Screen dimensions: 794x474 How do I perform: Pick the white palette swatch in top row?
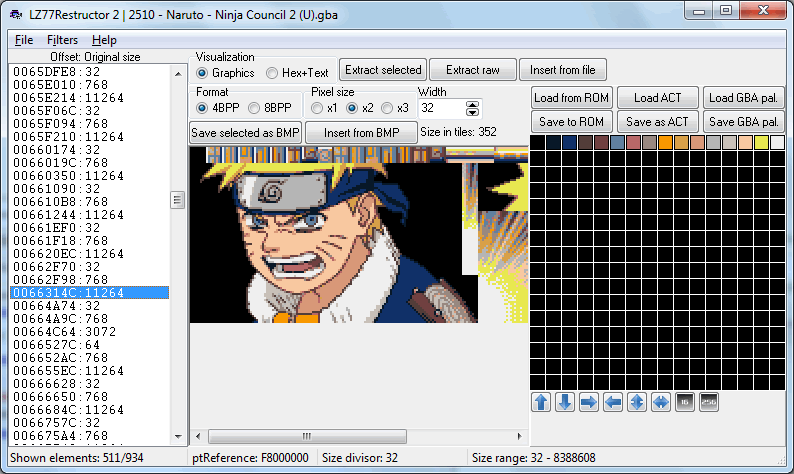point(777,142)
